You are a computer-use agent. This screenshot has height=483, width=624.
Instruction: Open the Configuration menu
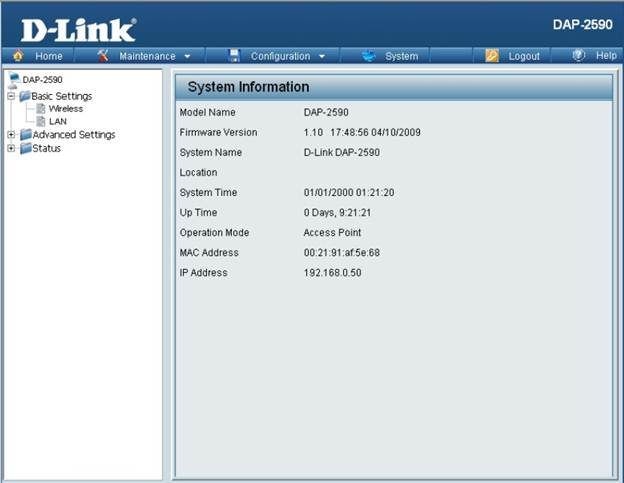point(280,56)
